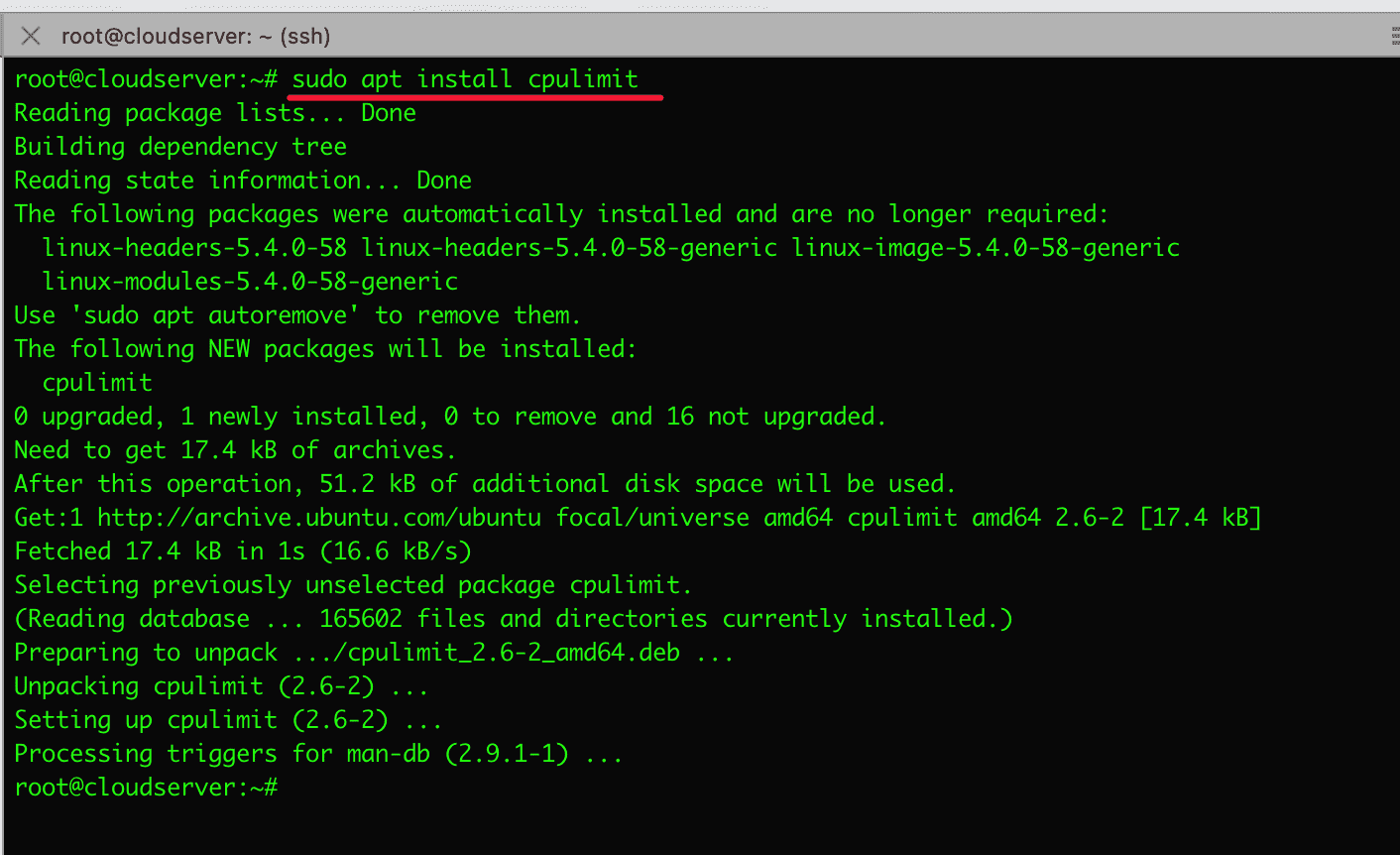1400x855 pixels.
Task: Click the indented 'cpulimit' new package name
Action: click(x=97, y=383)
